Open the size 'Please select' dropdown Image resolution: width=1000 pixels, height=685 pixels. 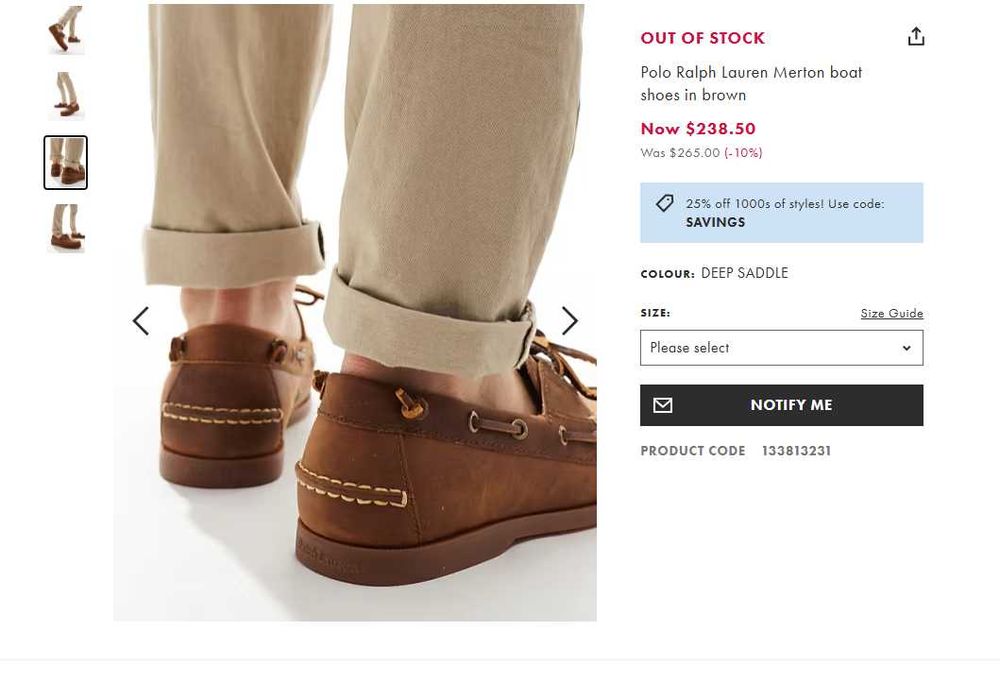pyautogui.click(x=781, y=348)
